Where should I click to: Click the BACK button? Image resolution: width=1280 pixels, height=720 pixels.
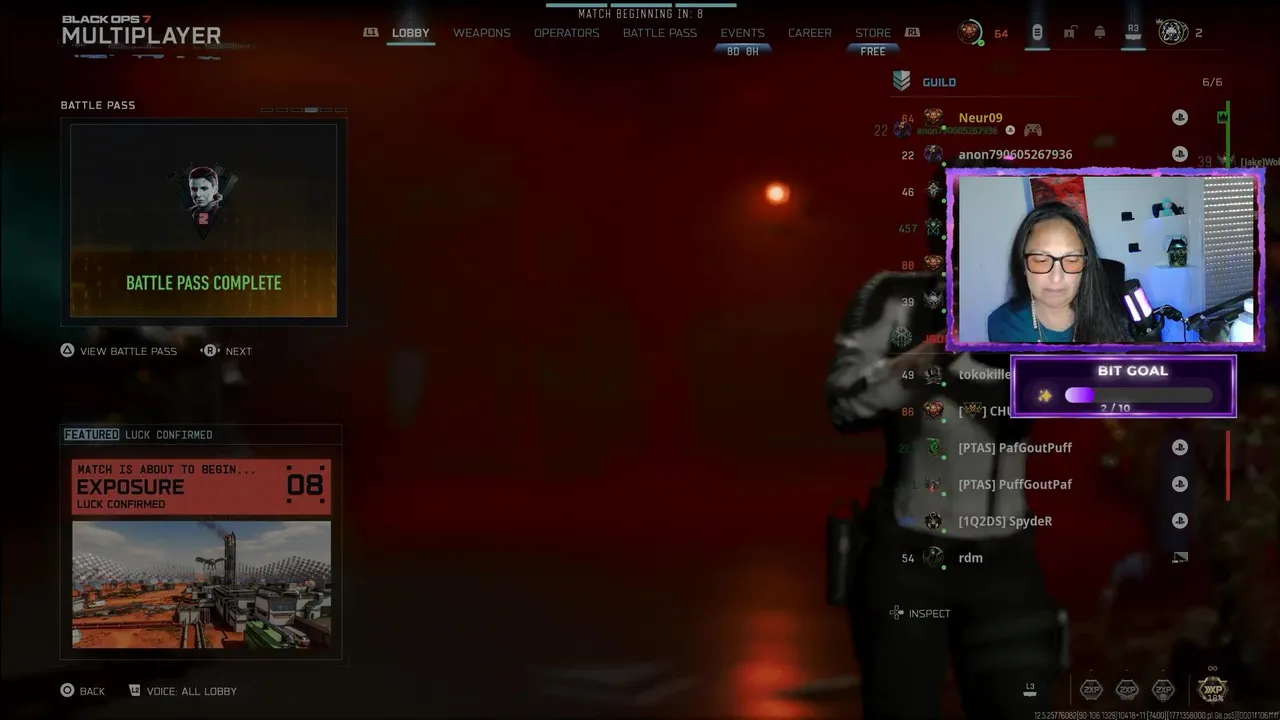82,691
